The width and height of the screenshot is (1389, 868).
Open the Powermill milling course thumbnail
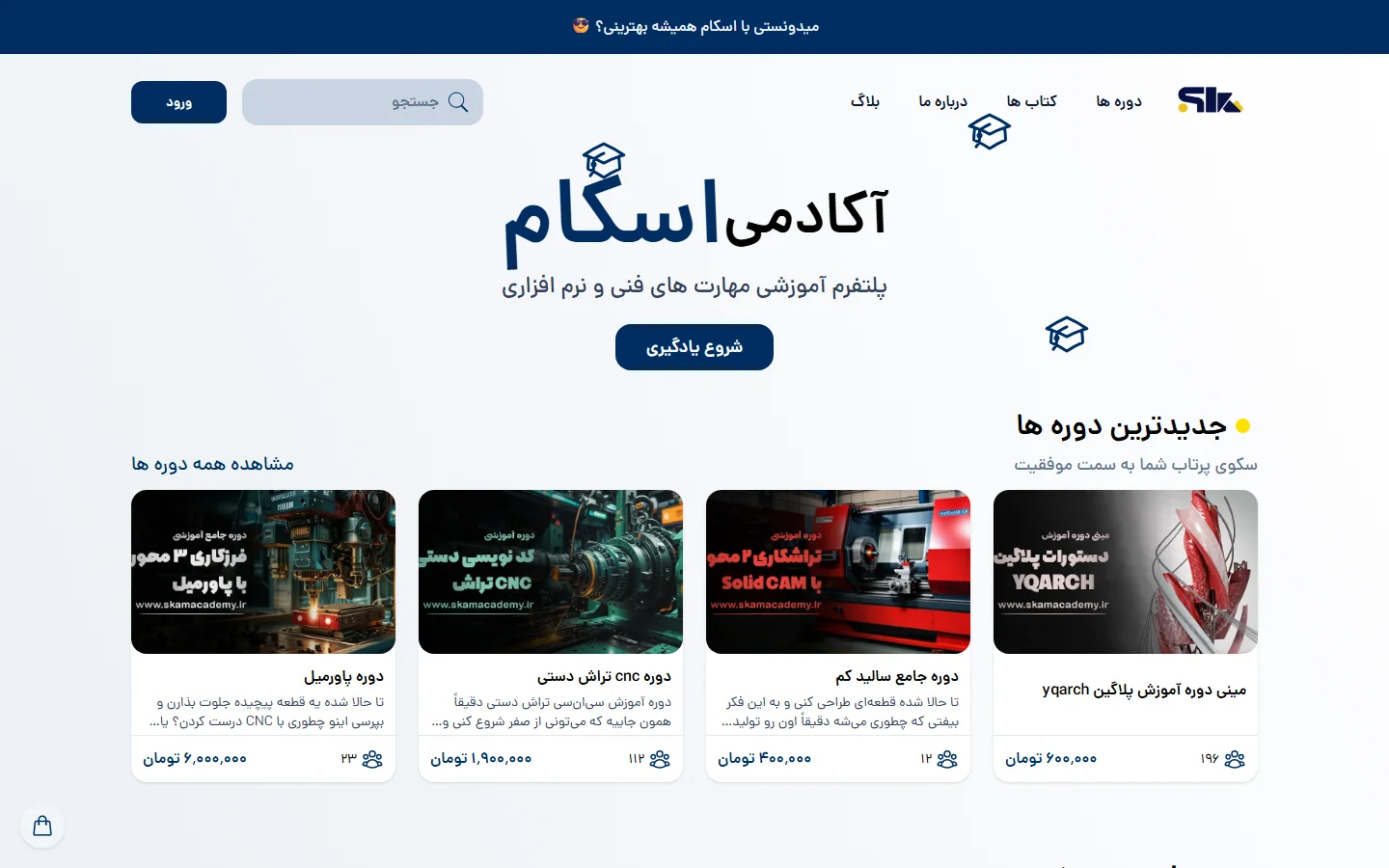point(263,572)
